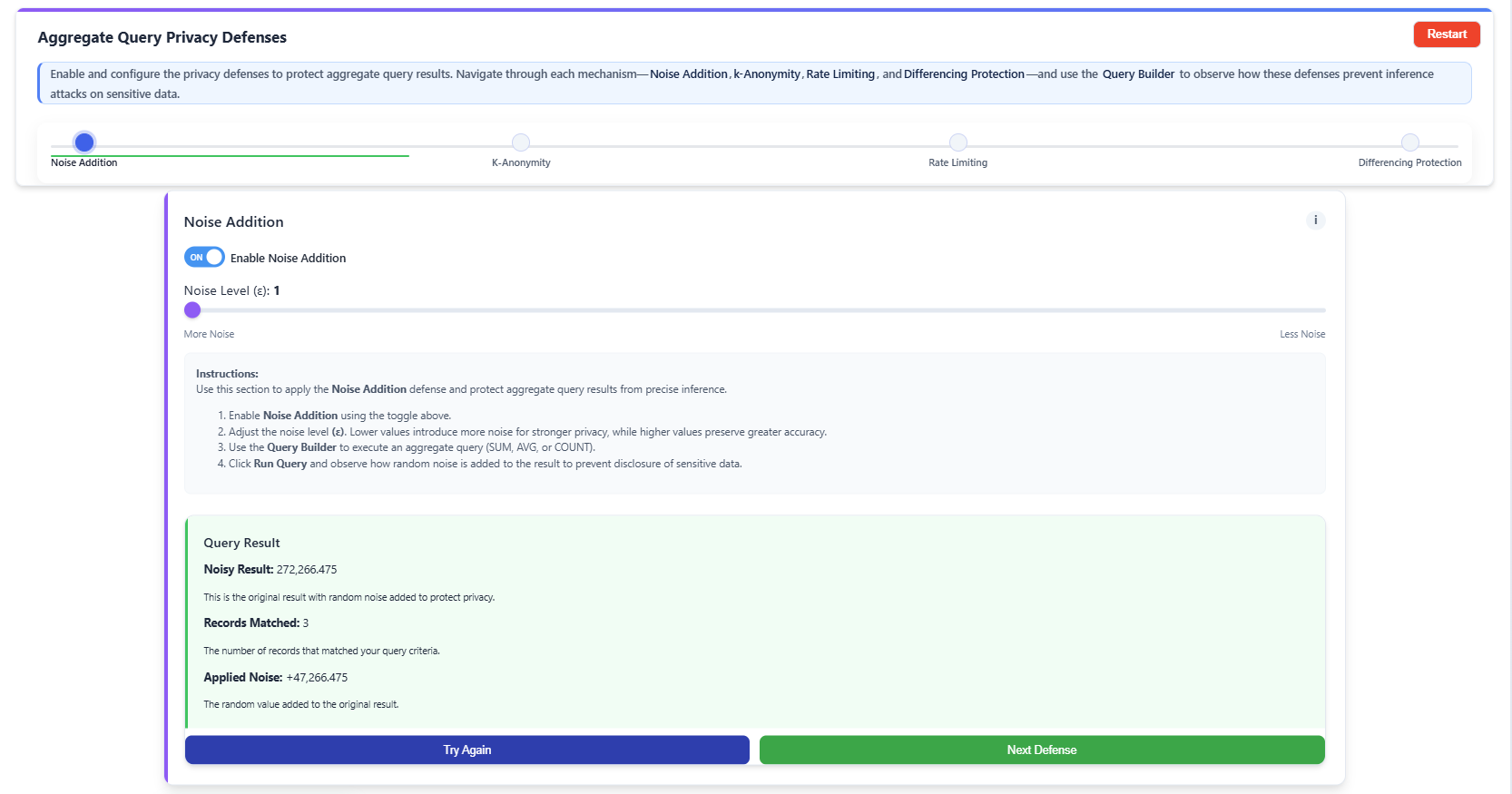Viewport: 1512px width, 794px height.
Task: Click the info icon in Noise Addition panel
Action: 1315,221
